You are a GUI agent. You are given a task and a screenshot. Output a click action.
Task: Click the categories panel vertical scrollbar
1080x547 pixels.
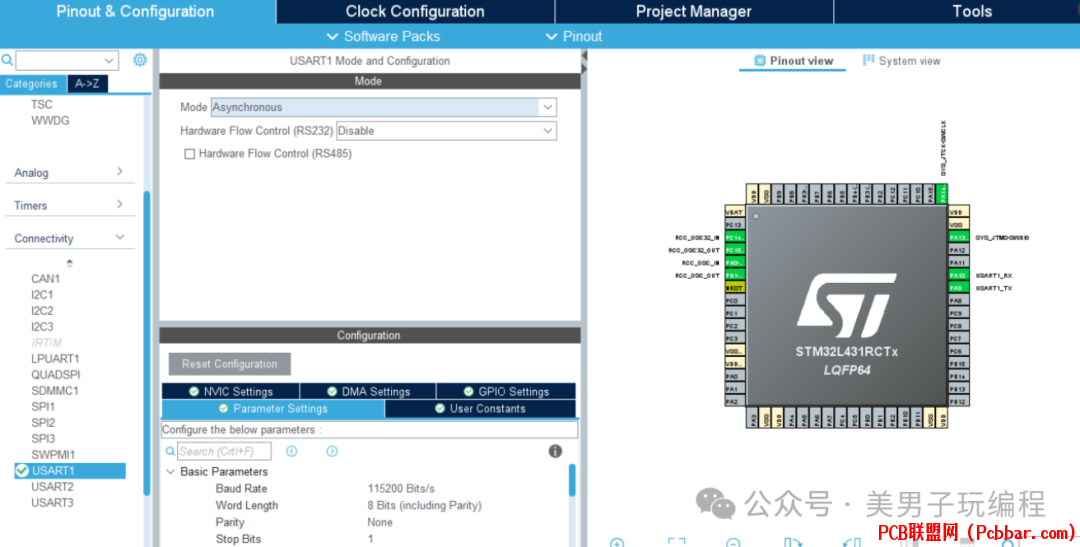point(146,343)
